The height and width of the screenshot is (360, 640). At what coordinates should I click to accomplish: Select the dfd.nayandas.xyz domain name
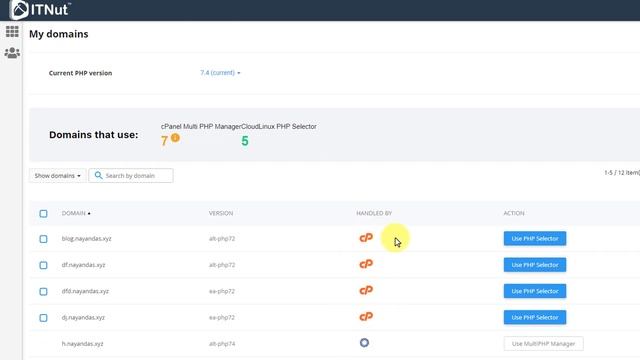85,291
